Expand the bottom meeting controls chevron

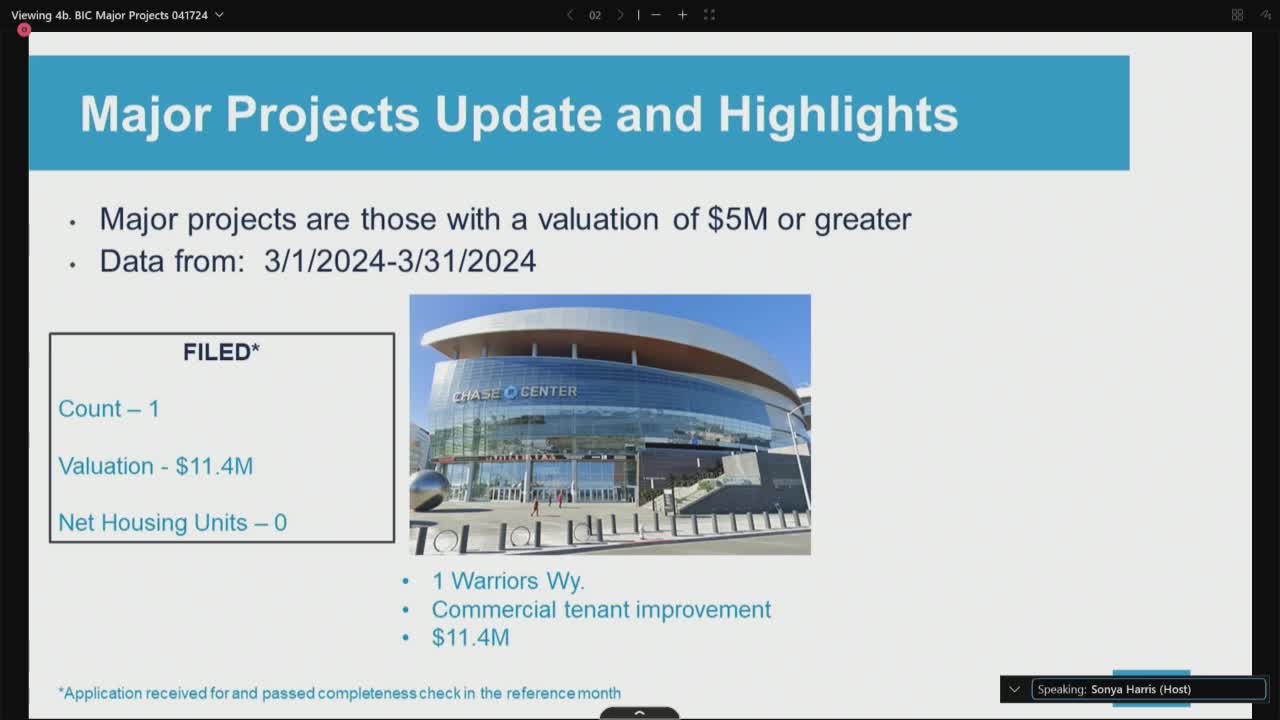(x=639, y=712)
